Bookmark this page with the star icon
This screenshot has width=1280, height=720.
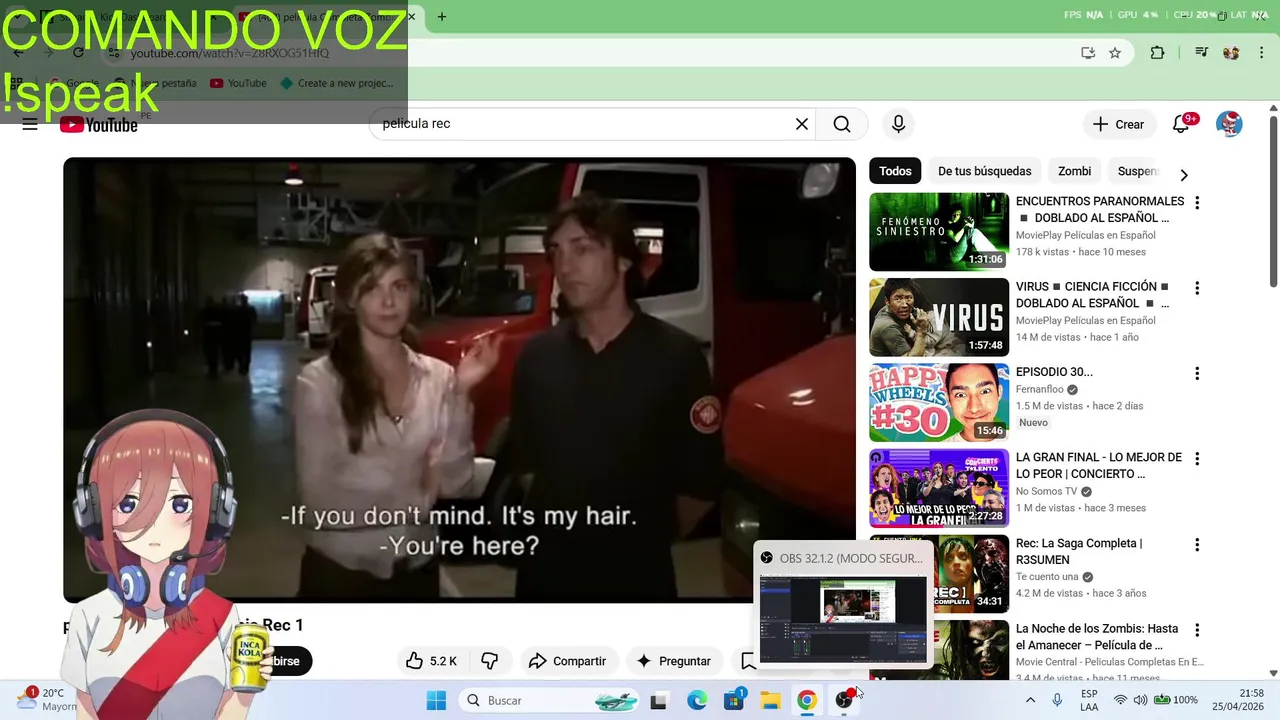coord(1115,53)
